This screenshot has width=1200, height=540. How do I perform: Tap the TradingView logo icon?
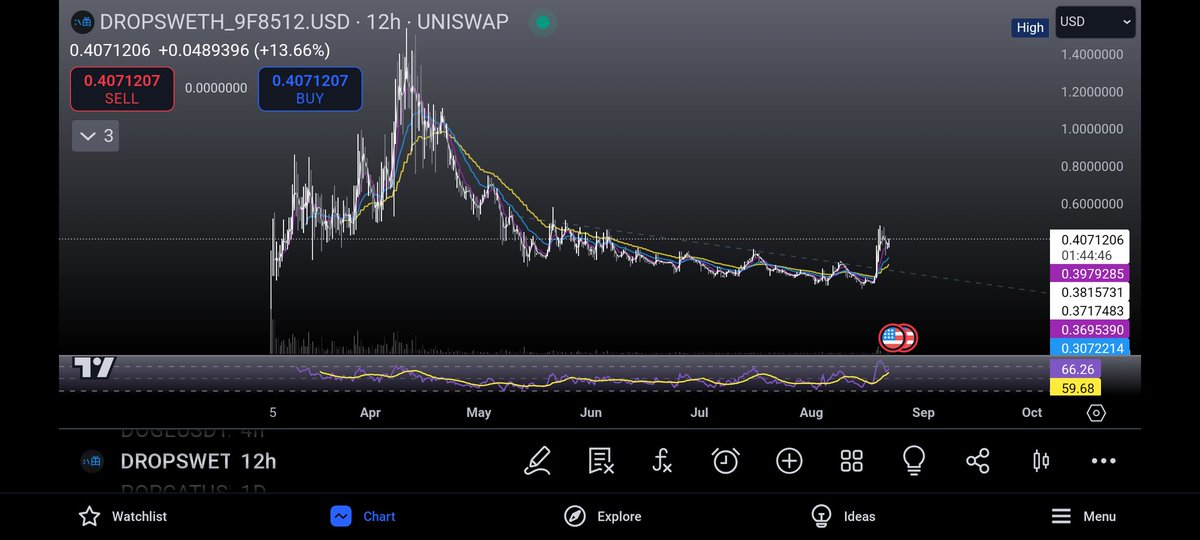[96, 368]
